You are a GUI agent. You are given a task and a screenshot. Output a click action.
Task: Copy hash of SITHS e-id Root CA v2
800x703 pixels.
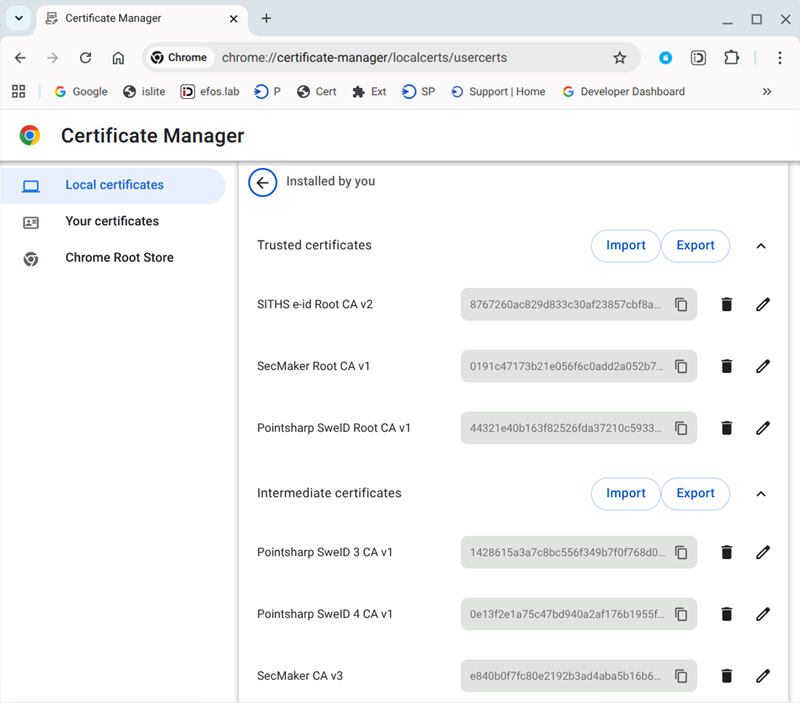tap(681, 305)
